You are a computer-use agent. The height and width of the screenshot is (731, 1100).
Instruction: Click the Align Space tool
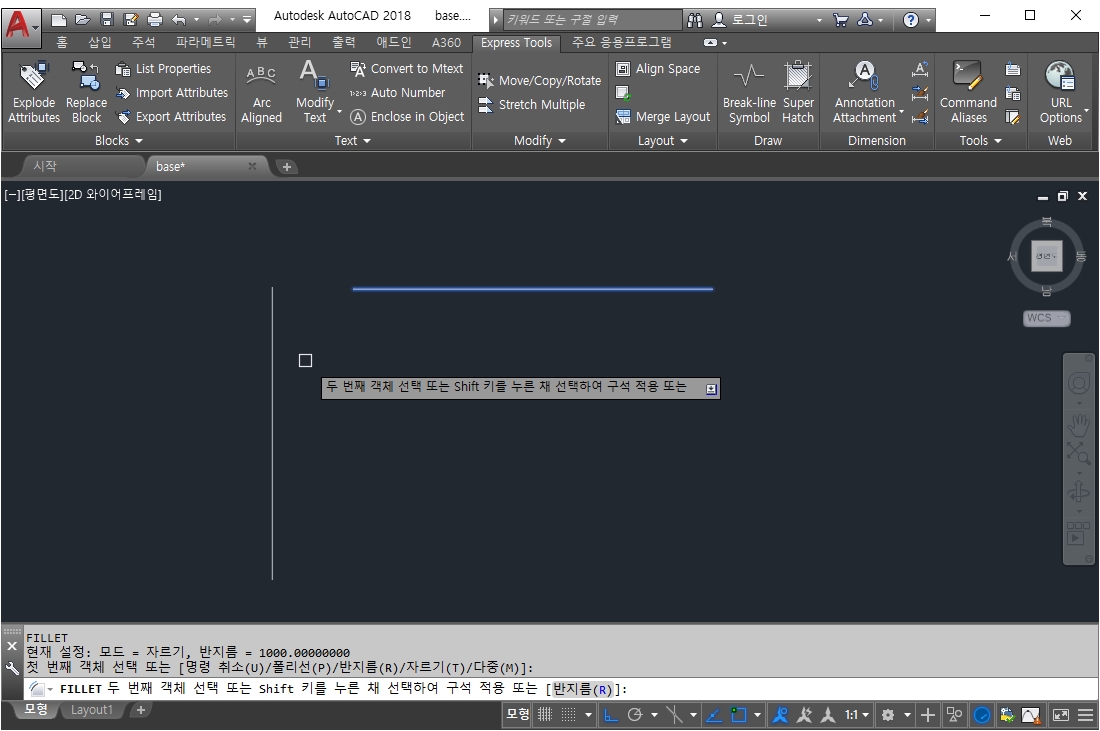658,69
